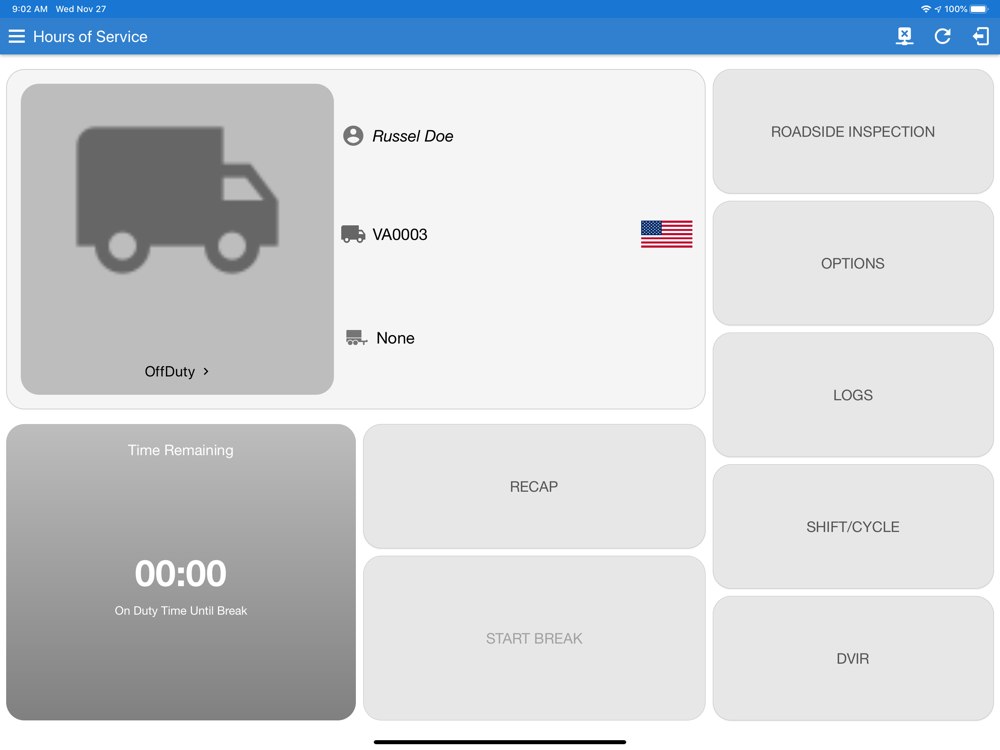
Task: Tap the small truck icon beside VA0003
Action: point(353,234)
